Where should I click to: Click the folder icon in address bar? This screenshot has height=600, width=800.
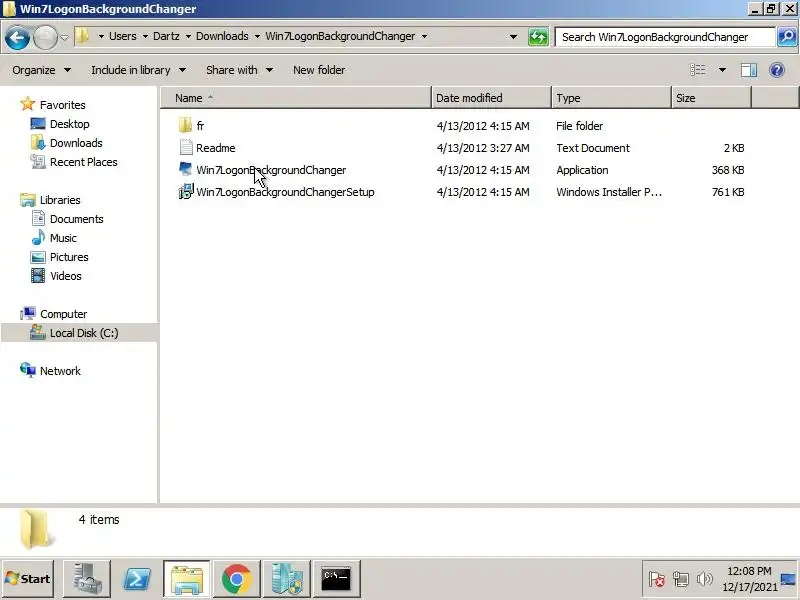(x=82, y=36)
